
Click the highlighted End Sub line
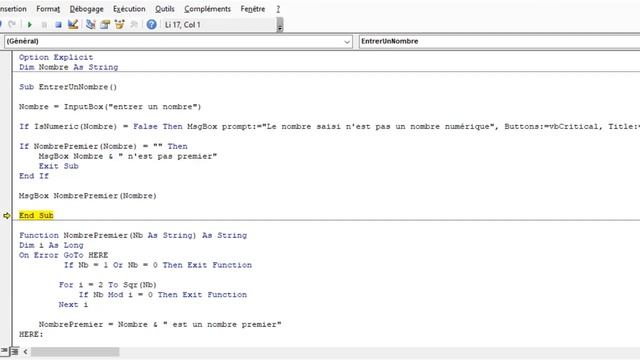pyautogui.click(x=36, y=216)
